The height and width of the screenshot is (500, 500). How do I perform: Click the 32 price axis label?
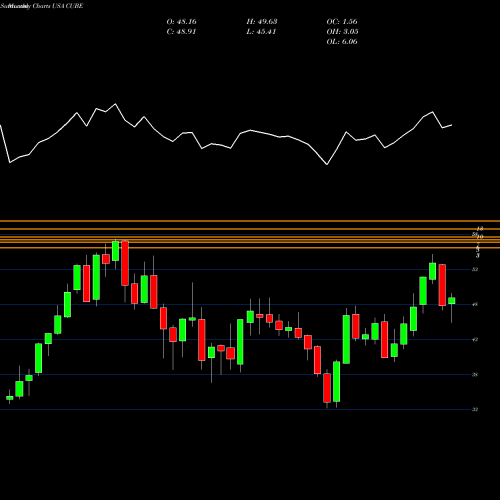pyautogui.click(x=475, y=410)
